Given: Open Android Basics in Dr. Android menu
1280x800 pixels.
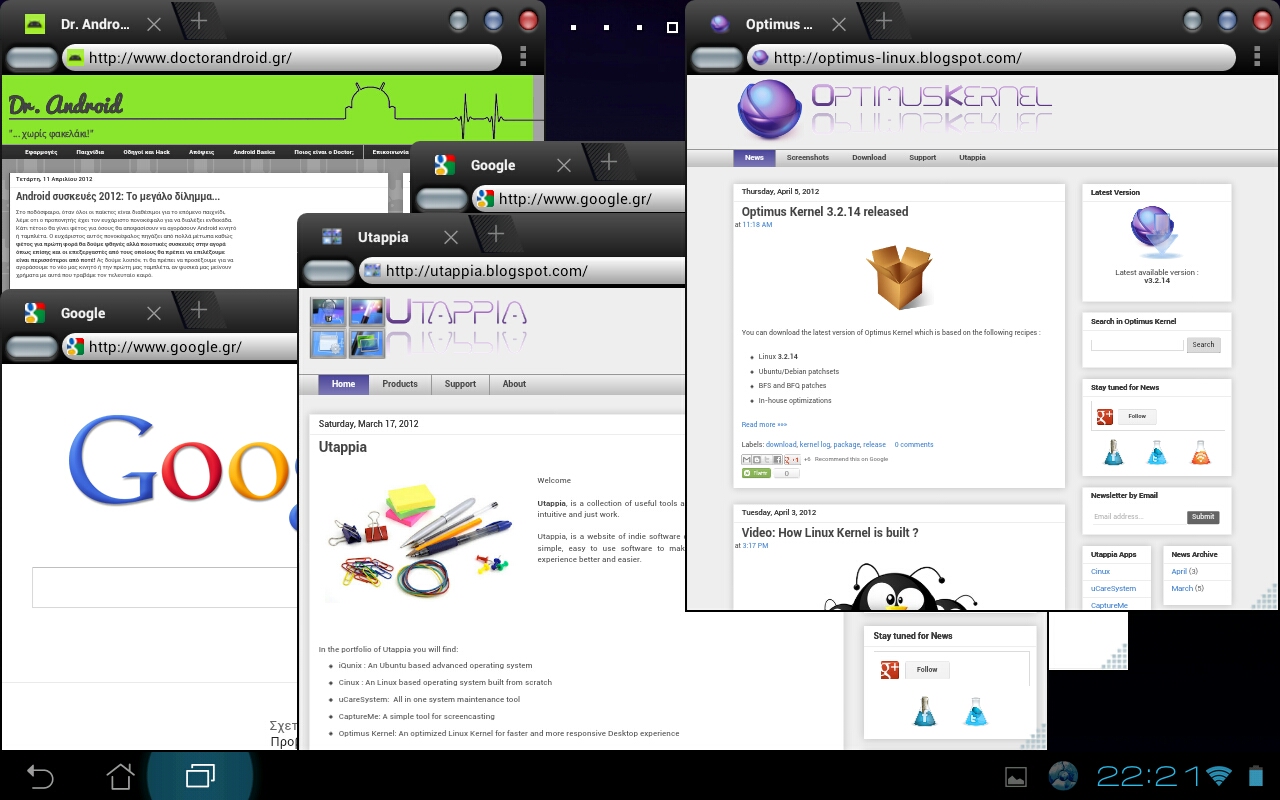Looking at the screenshot, I should [254, 152].
